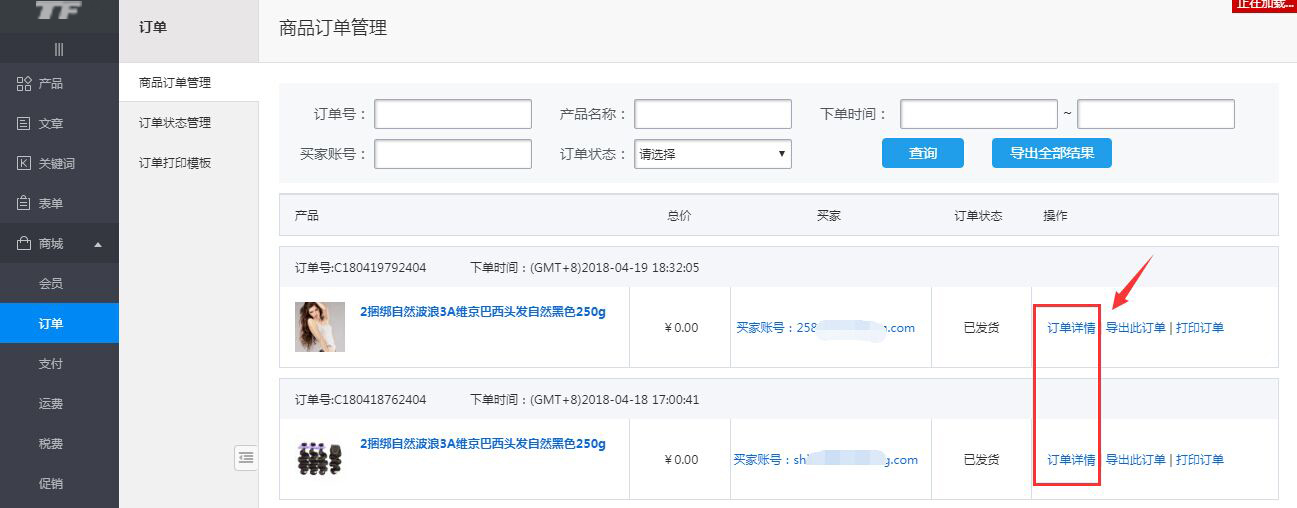Viewport: 1297px width, 508px height.
Task: Click the menu fold icon beside sidebar
Action: point(246,457)
